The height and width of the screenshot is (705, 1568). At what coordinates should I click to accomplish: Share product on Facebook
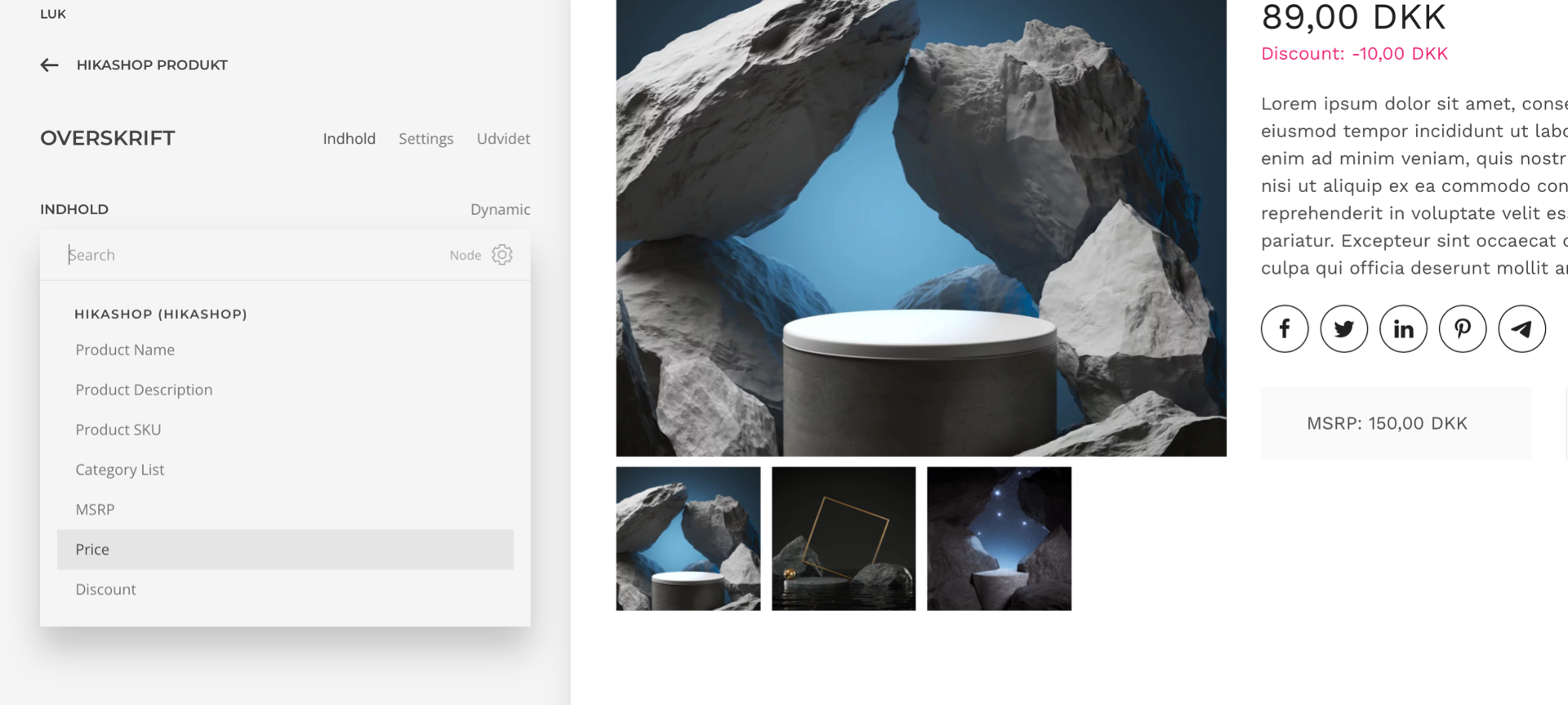click(x=1285, y=328)
